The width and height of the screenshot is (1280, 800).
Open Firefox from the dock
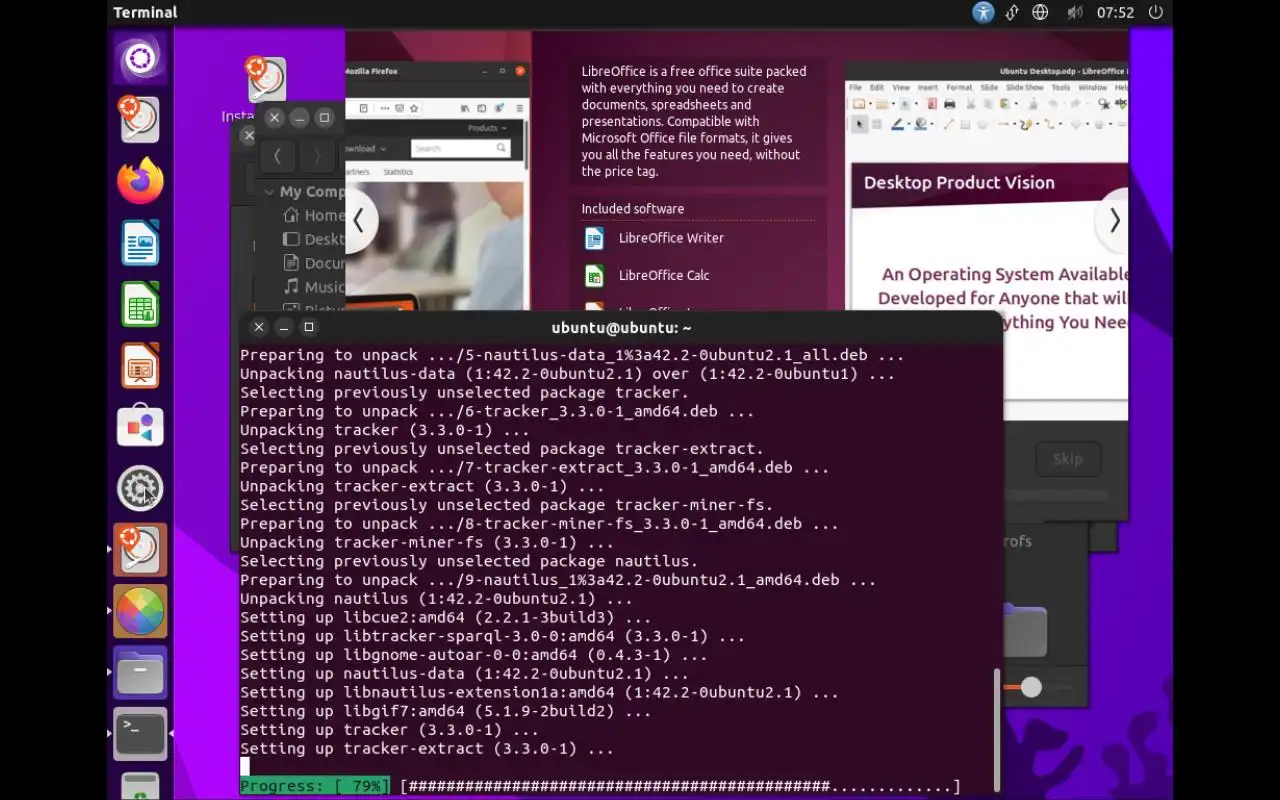tap(140, 181)
